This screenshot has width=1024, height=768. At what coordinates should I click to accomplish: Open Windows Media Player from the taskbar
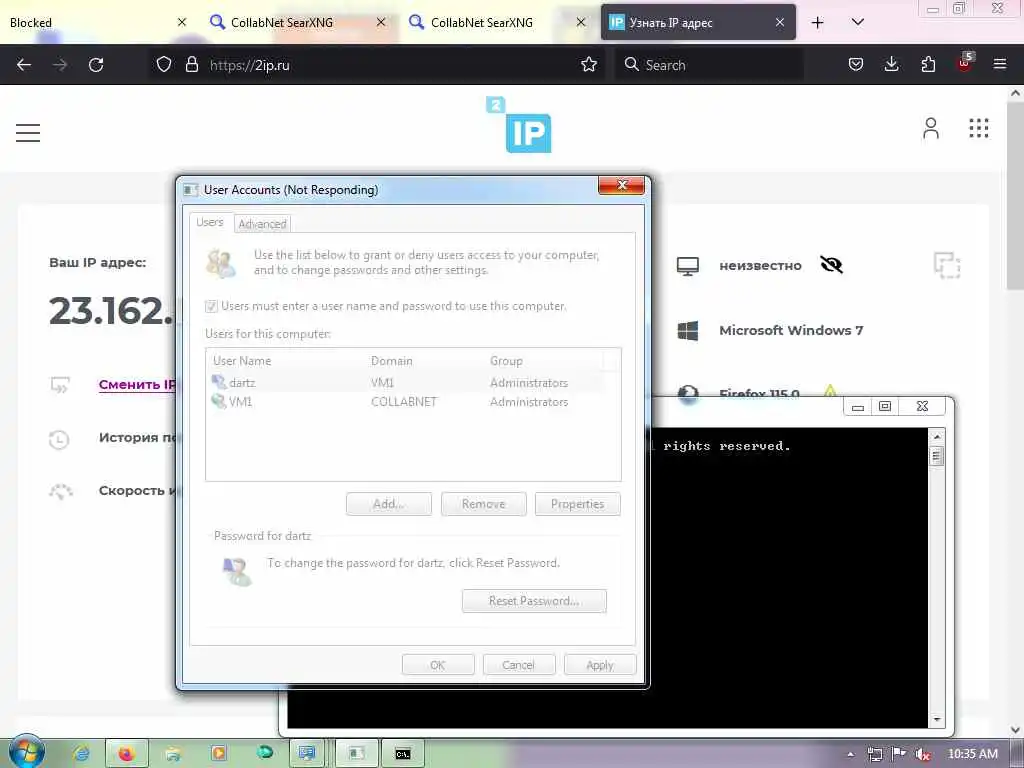click(x=218, y=754)
